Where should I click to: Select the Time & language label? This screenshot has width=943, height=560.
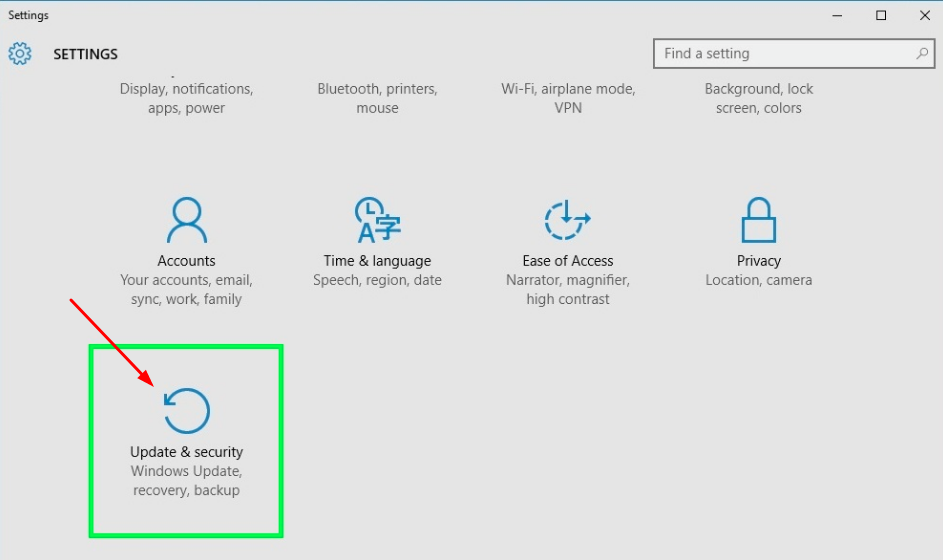click(x=377, y=261)
